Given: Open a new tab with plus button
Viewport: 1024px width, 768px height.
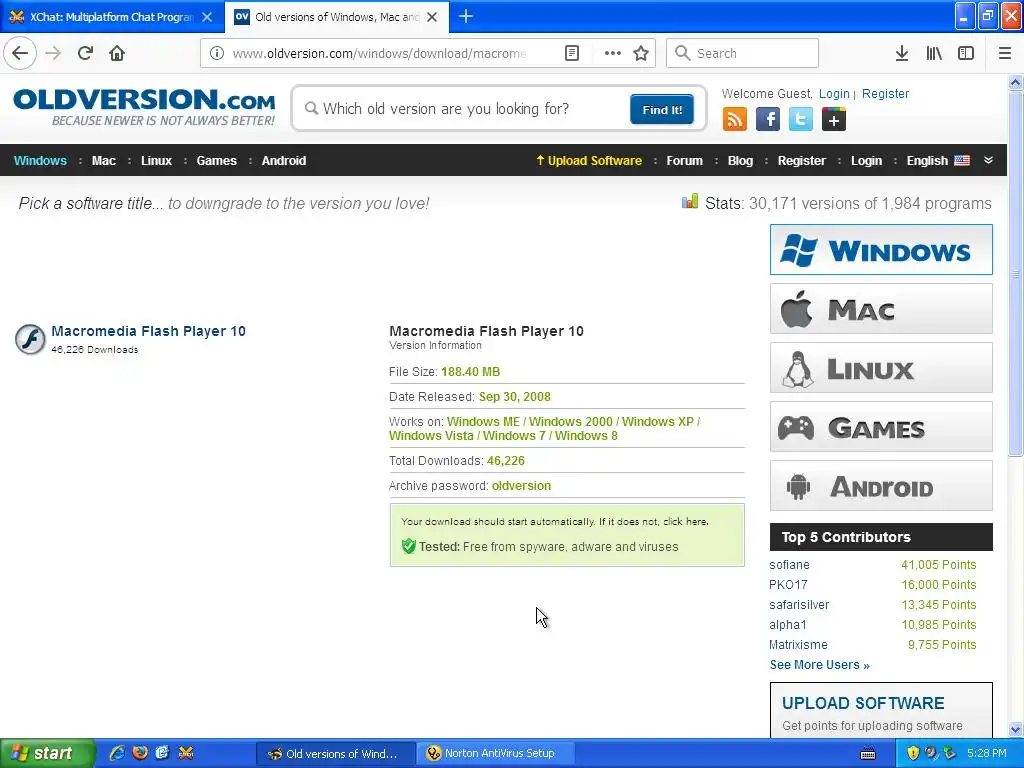Looking at the screenshot, I should 466,16.
